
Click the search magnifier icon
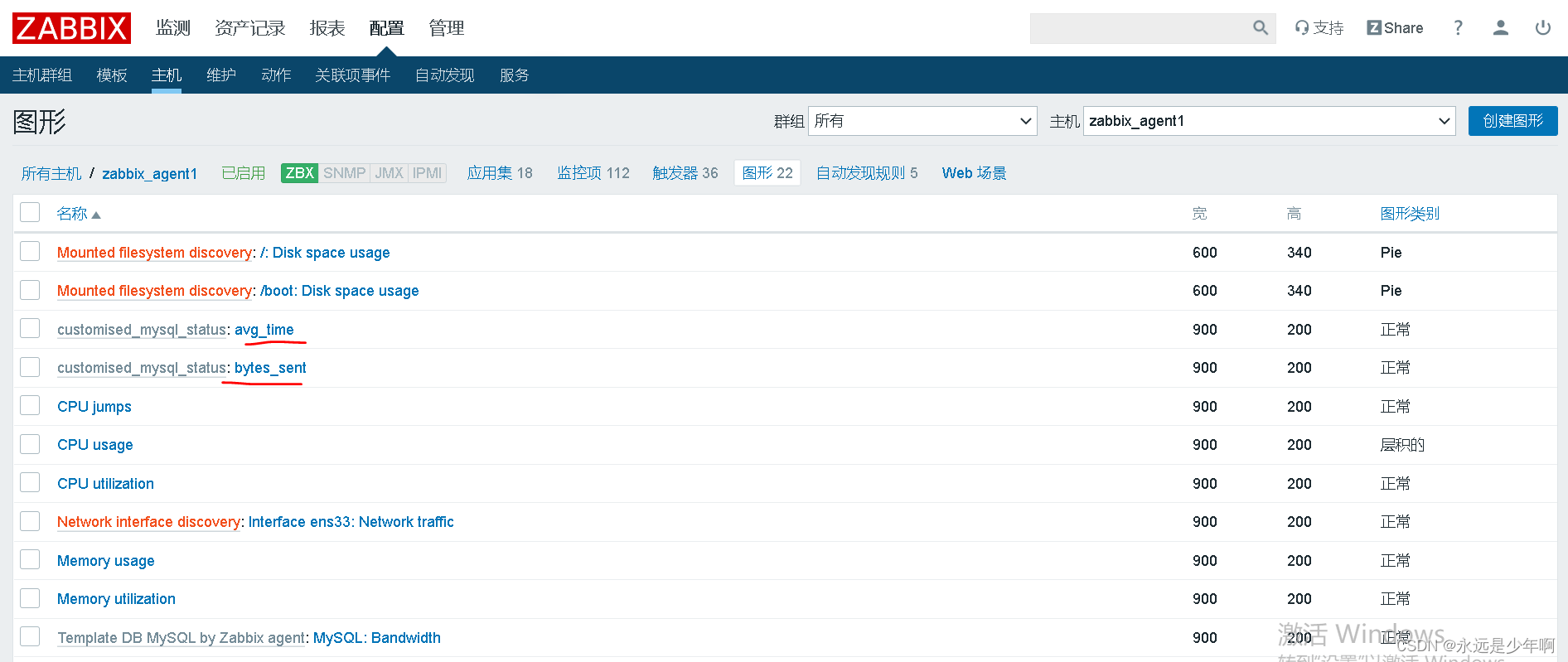pyautogui.click(x=1261, y=28)
